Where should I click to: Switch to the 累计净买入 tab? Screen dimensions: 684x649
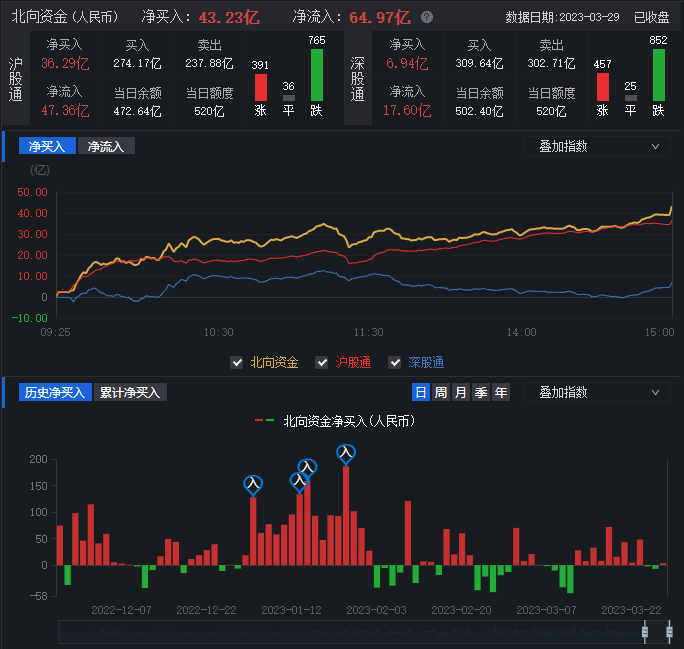point(130,393)
